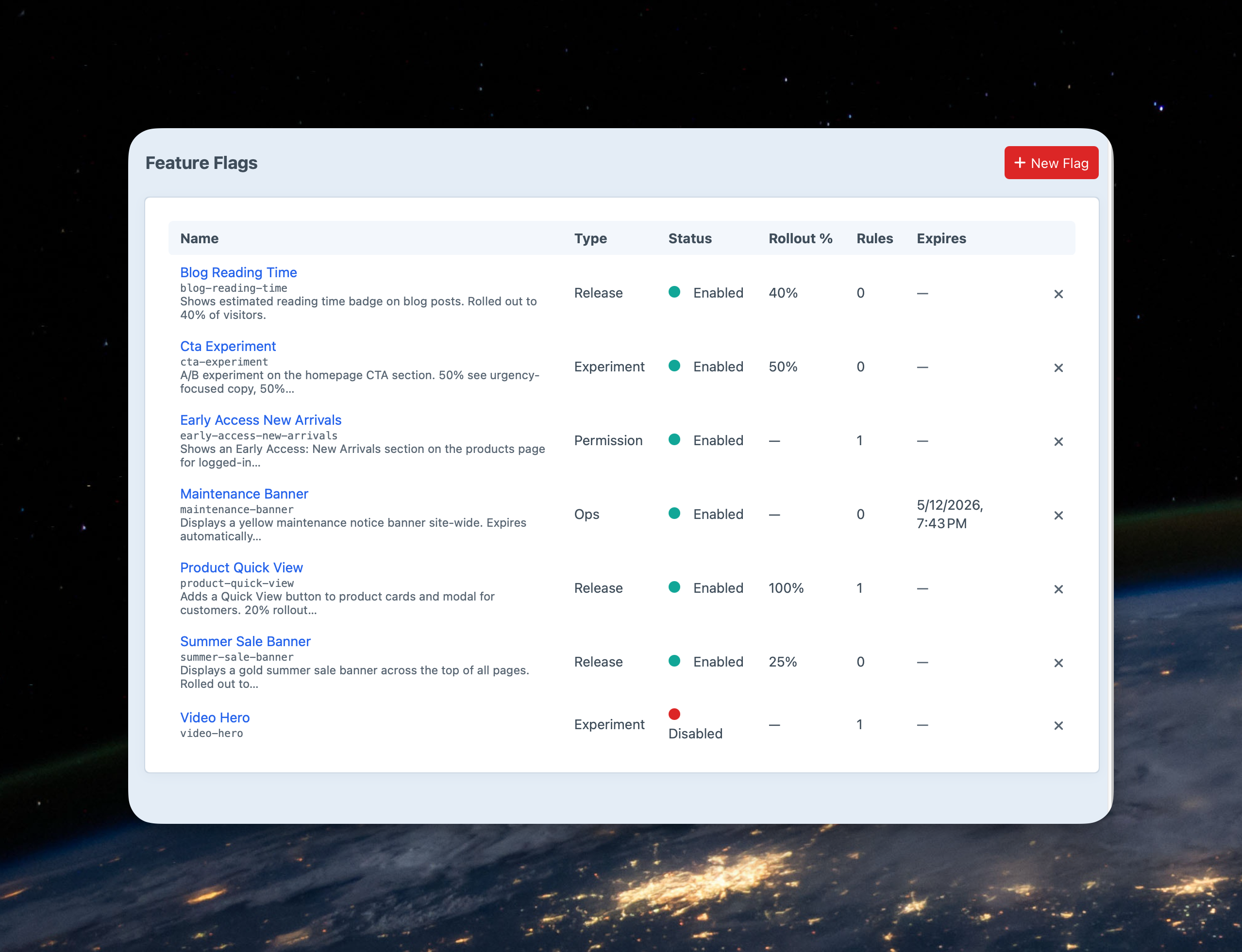Click the 50% rollout value

tap(783, 367)
